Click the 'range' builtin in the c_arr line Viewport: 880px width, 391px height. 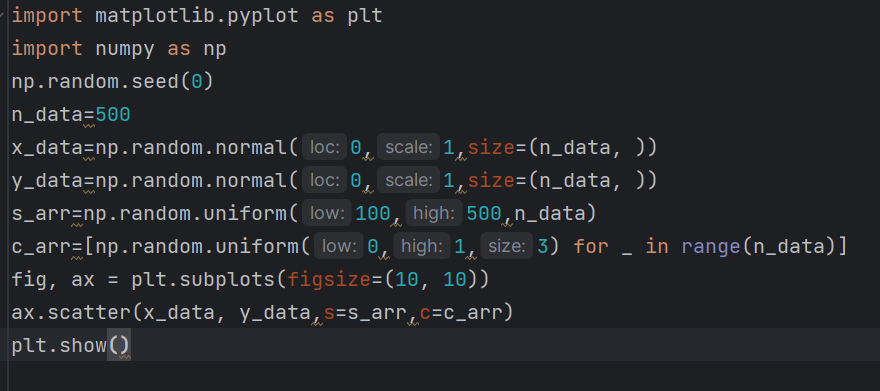tap(711, 246)
